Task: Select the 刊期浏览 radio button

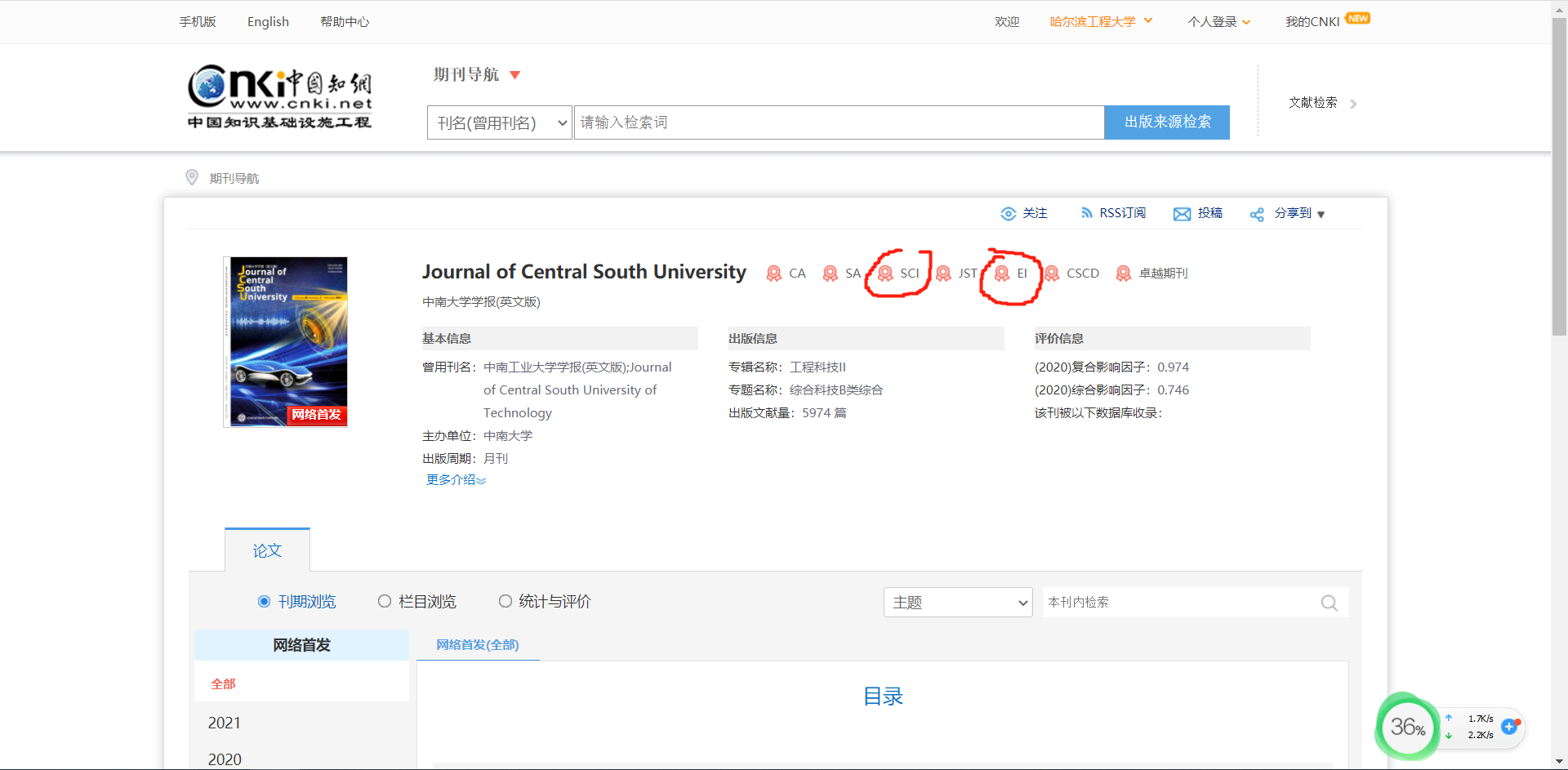Action: coord(263,601)
